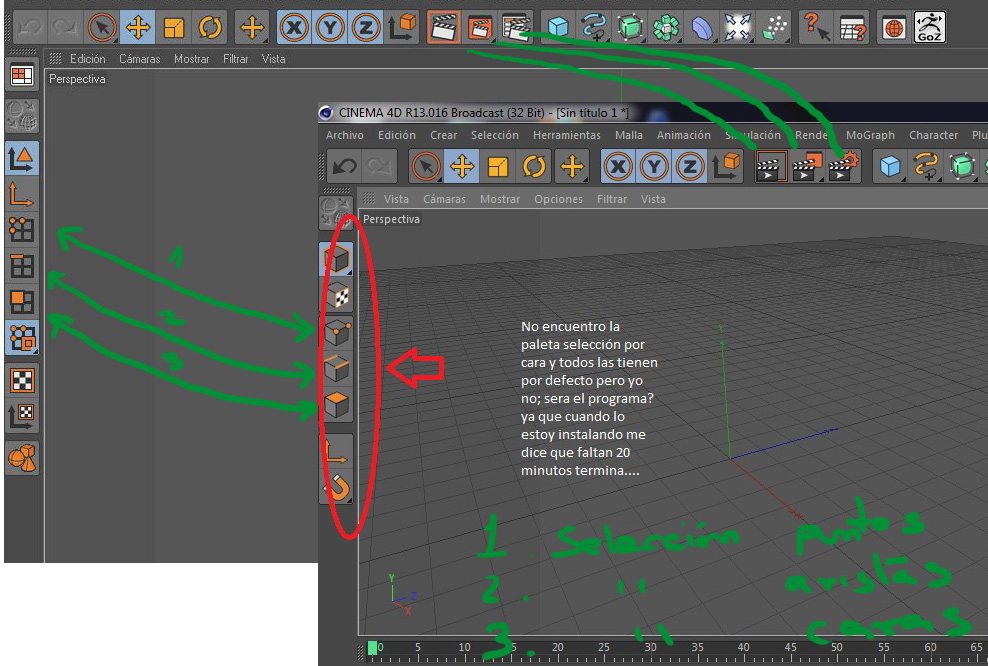Toggle magnet Snap in front window sidebar
This screenshot has width=988, height=666.
tap(336, 486)
